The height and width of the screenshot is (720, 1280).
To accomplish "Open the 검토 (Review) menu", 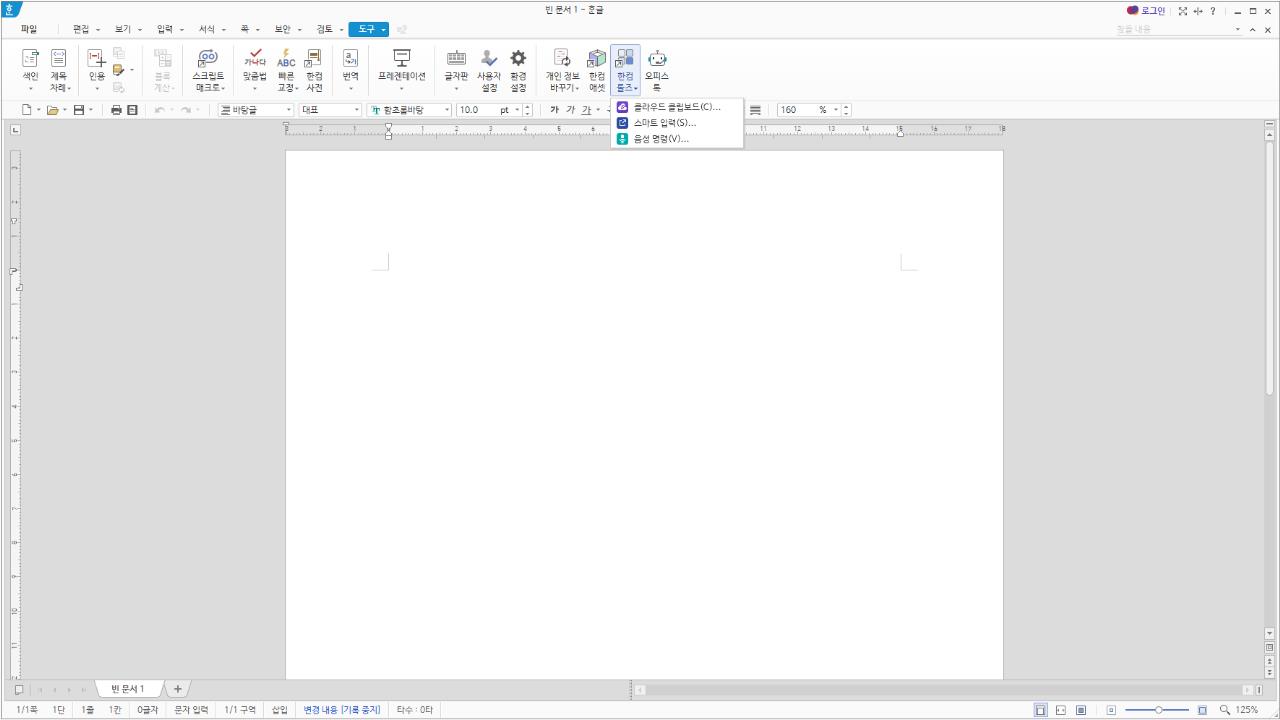I will point(325,30).
